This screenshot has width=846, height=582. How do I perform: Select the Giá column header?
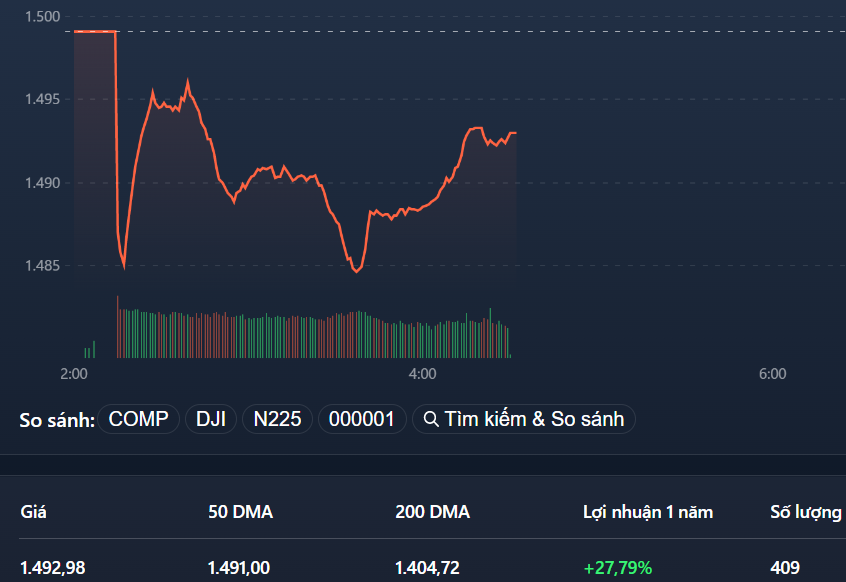(33, 511)
